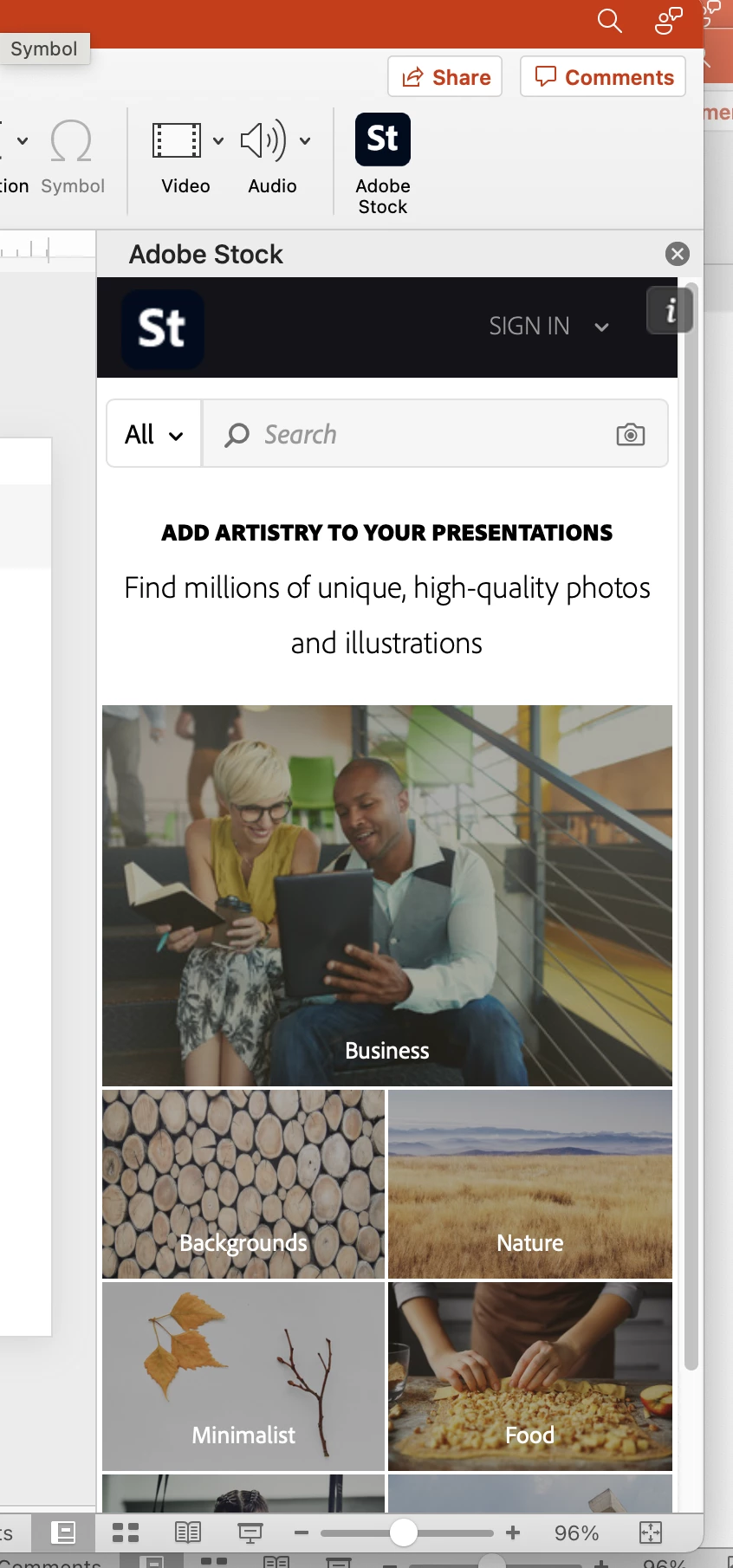Viewport: 733px width, 1568px height.
Task: Start Slide Show from status bar icon
Action: click(250, 1532)
